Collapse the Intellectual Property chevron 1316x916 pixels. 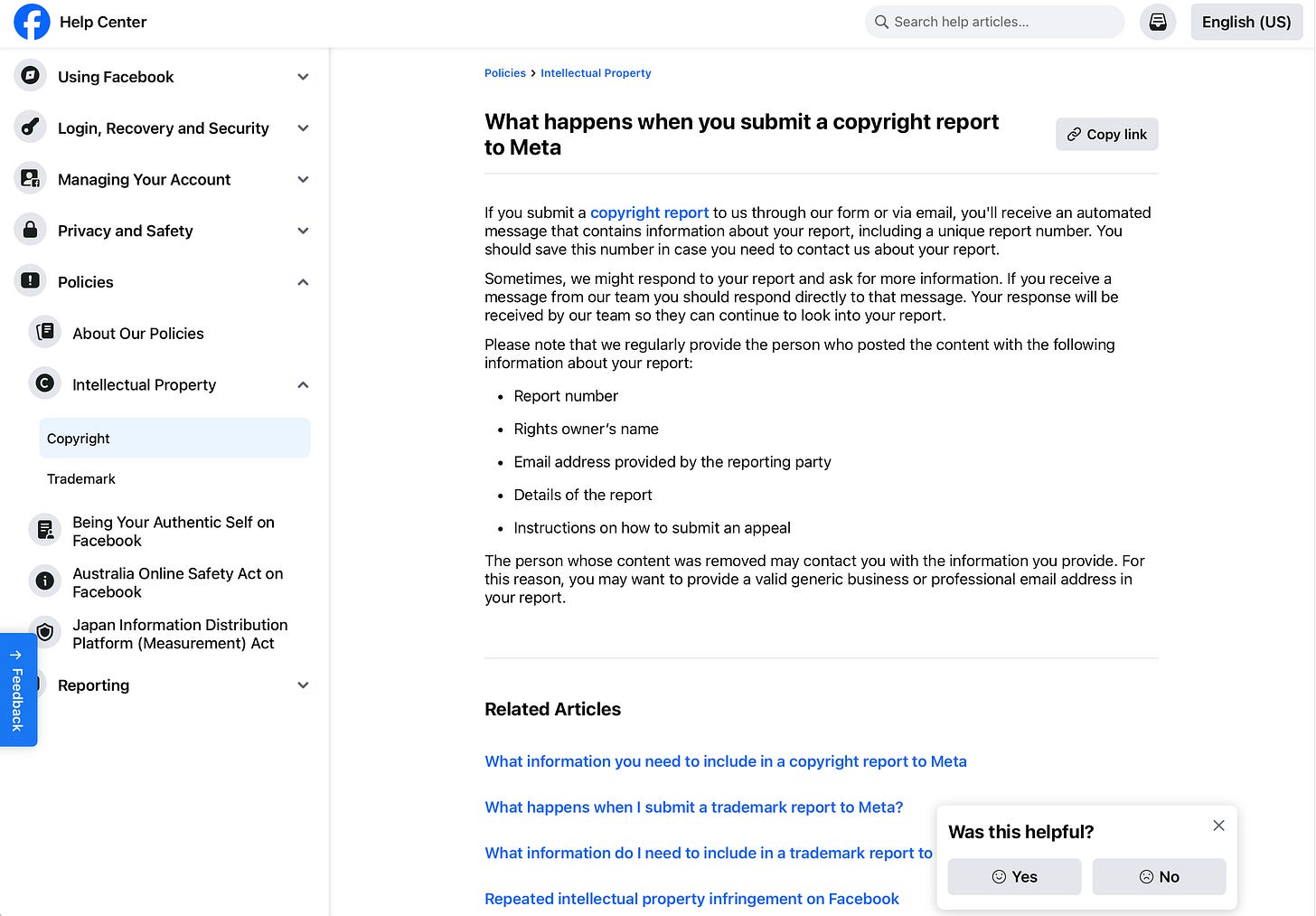[x=304, y=385]
